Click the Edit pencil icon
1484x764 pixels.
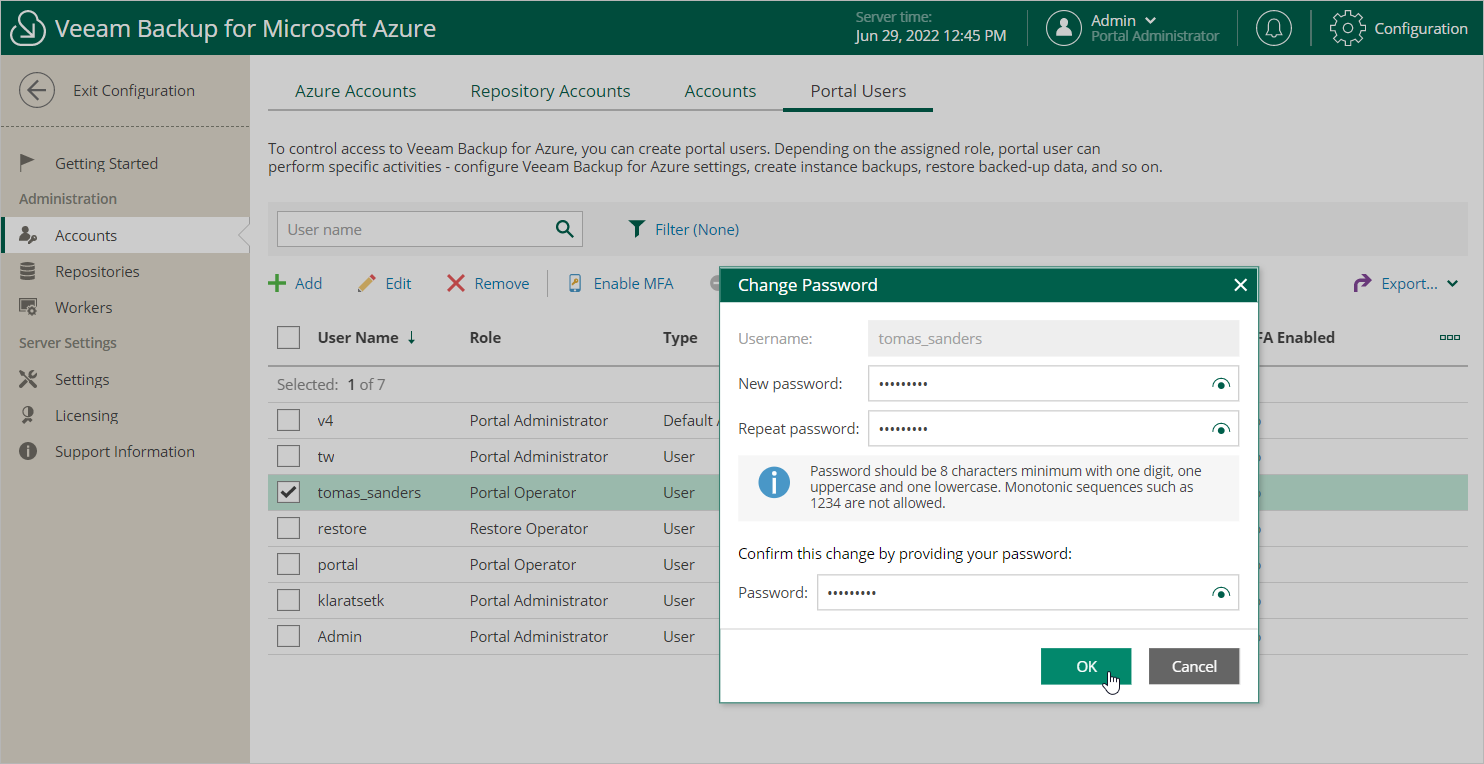click(367, 284)
